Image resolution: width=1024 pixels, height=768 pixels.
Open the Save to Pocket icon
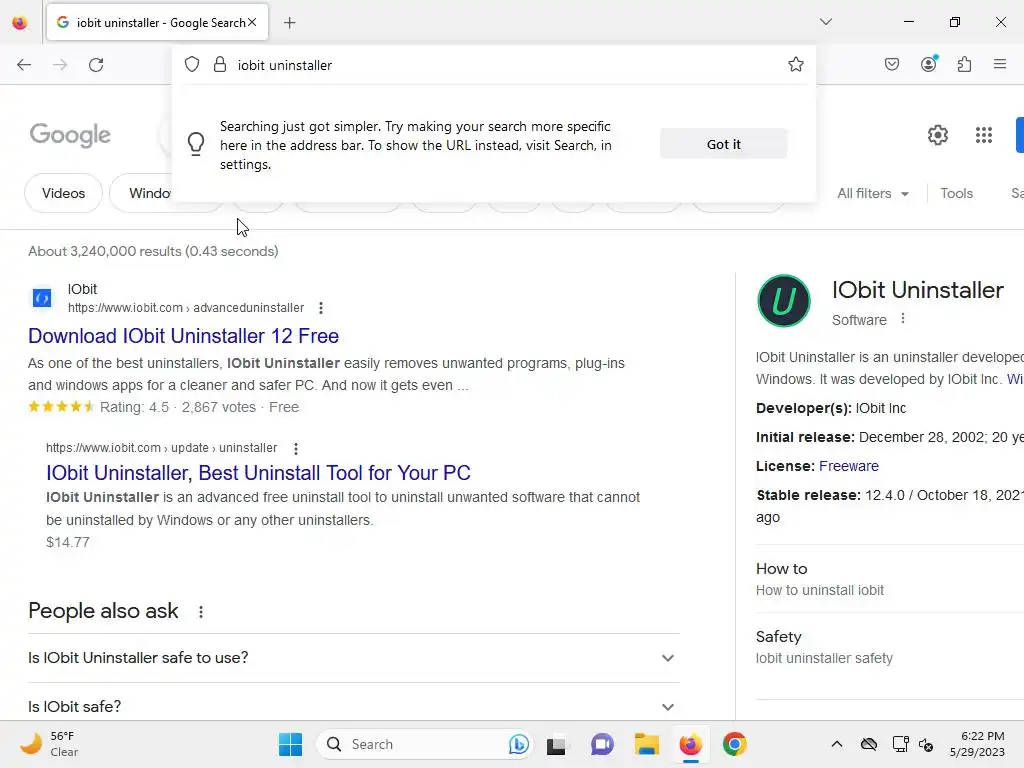coord(892,64)
